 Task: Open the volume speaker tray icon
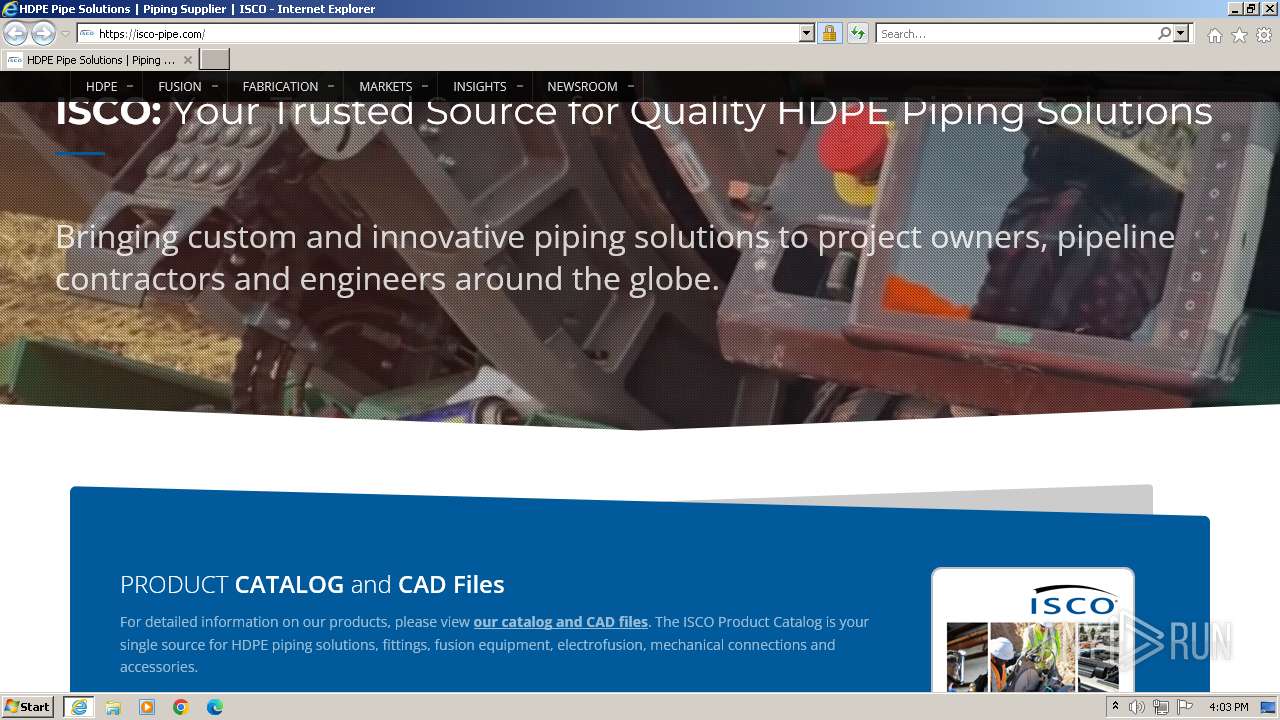click(x=1137, y=707)
